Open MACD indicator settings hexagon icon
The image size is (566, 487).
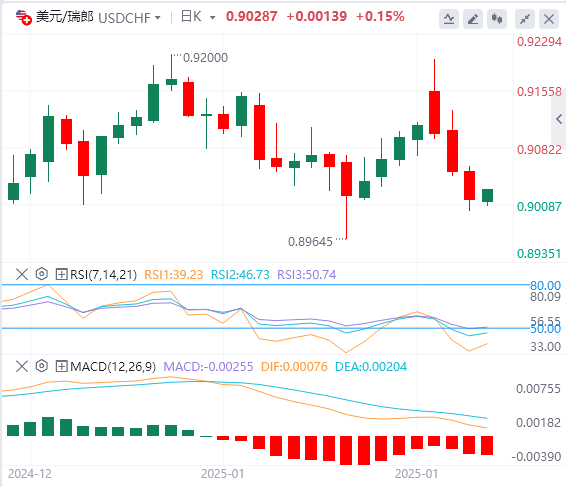pos(42,366)
